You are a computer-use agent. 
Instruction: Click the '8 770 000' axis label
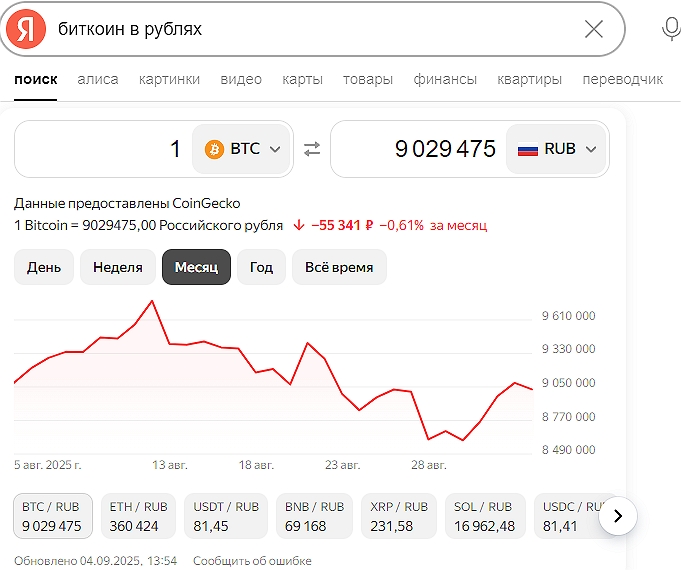[568, 417]
